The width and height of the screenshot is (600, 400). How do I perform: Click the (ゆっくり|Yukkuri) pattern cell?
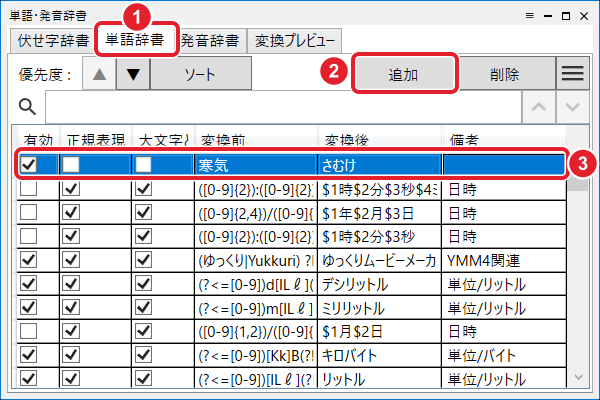pyautogui.click(x=256, y=260)
